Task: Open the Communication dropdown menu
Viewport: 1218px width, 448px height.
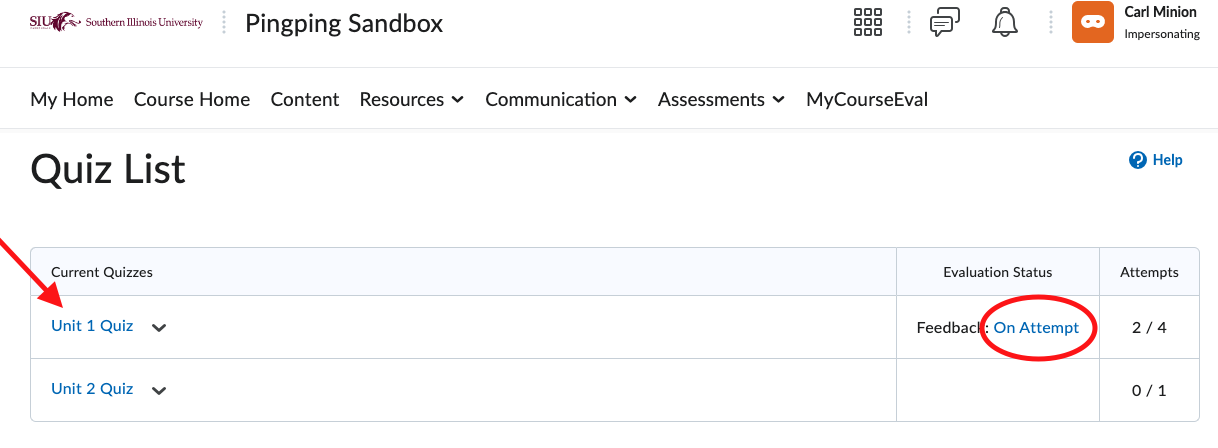Action: click(561, 99)
